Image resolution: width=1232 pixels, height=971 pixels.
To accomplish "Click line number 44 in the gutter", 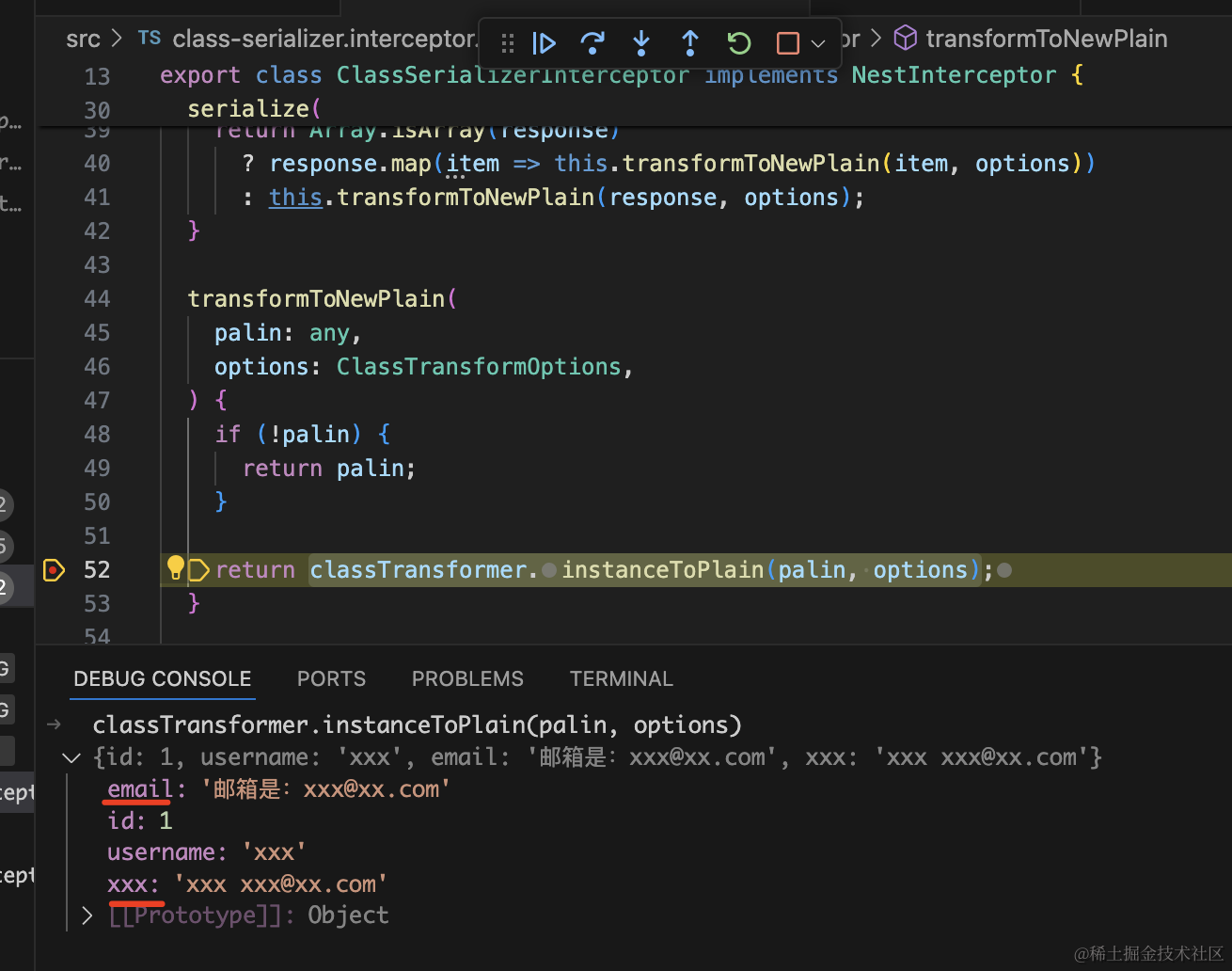I will point(97,299).
